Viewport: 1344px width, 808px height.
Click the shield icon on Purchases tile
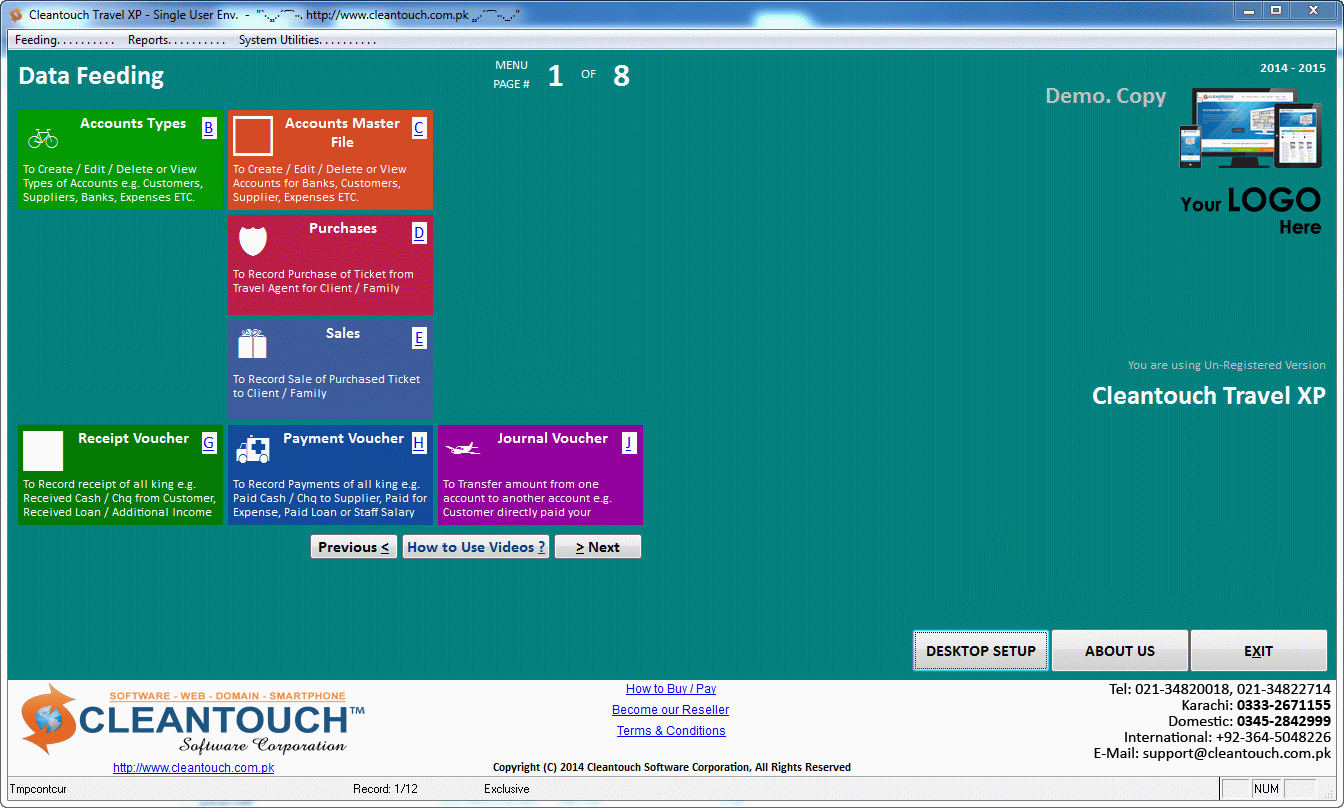(x=253, y=241)
